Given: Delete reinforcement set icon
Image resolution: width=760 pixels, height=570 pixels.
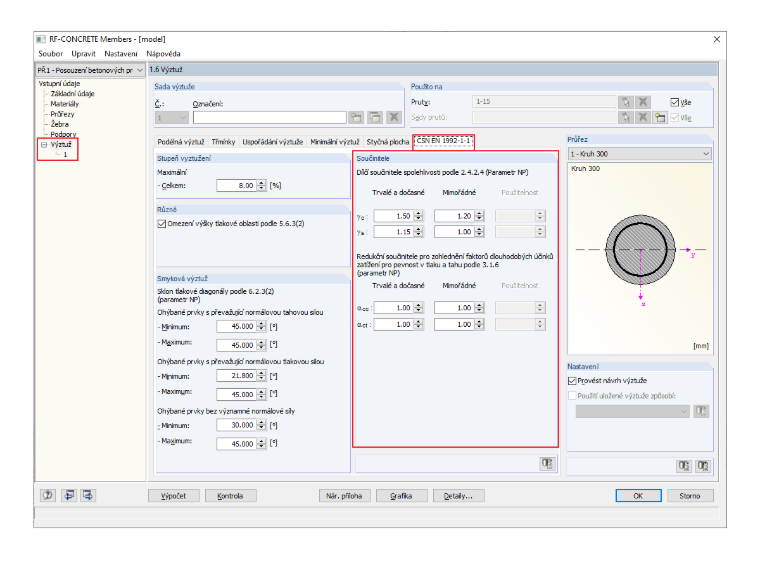Looking at the screenshot, I should point(394,117).
